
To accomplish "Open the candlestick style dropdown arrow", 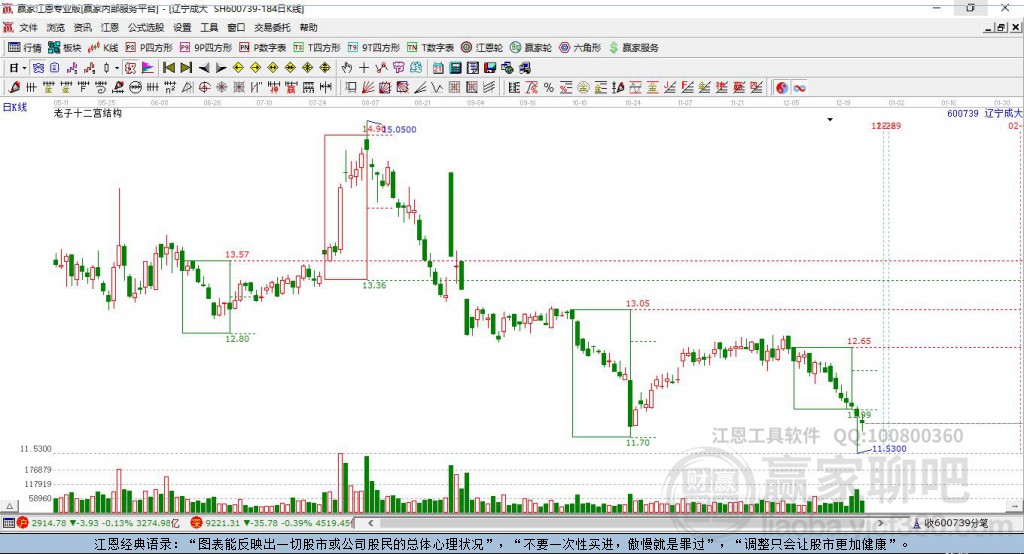I will pos(117,68).
